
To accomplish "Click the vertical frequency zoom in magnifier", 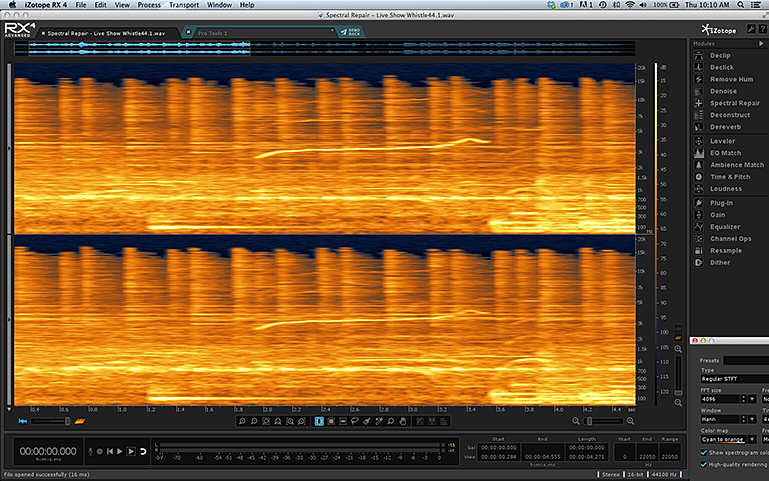I will [x=678, y=349].
